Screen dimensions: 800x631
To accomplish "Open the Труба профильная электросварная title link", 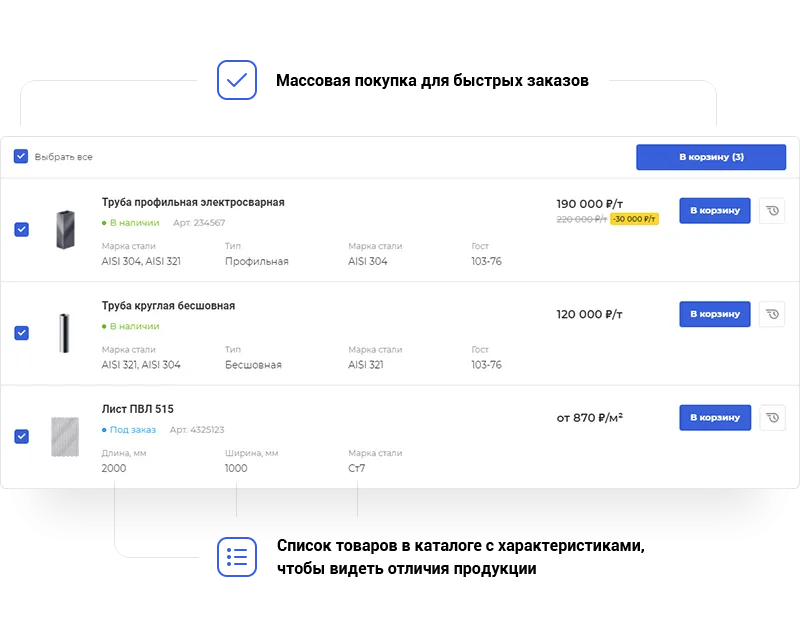I will tap(193, 203).
